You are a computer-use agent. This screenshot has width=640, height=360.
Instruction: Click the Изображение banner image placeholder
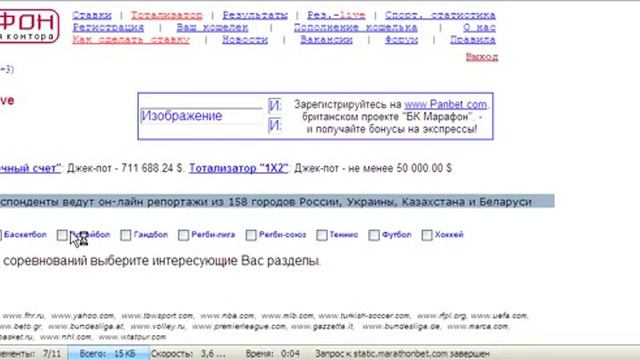click(201, 116)
